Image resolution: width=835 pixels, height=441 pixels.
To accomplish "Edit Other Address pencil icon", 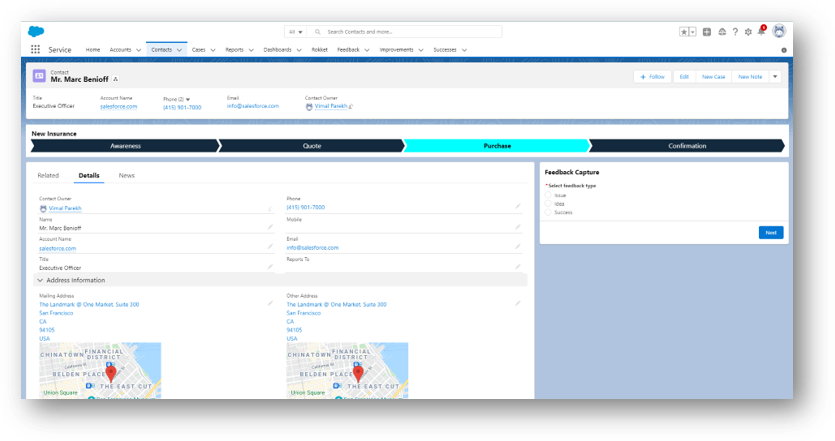I will [x=518, y=304].
